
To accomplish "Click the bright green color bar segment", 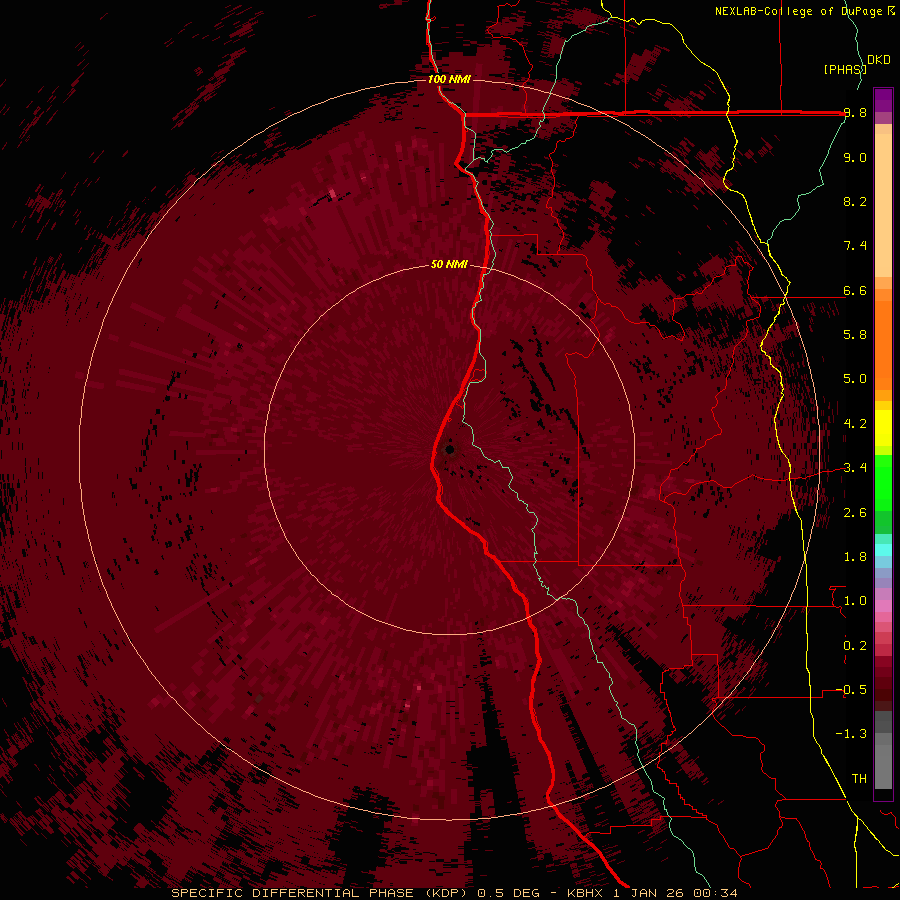I will (883, 483).
